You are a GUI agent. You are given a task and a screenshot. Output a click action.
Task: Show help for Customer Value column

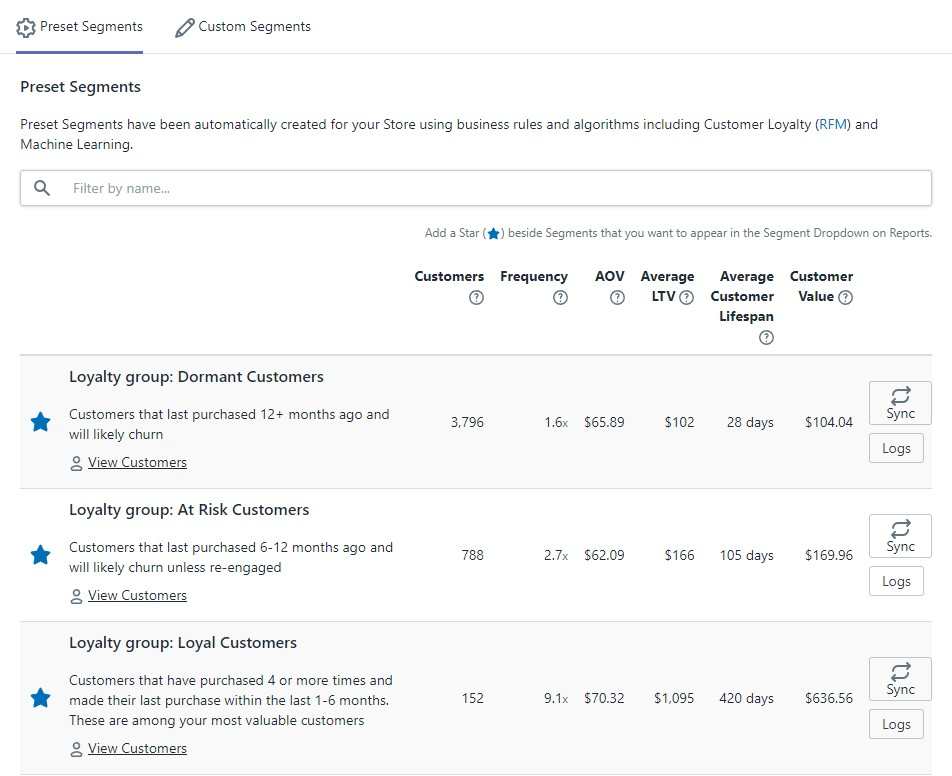click(x=846, y=298)
